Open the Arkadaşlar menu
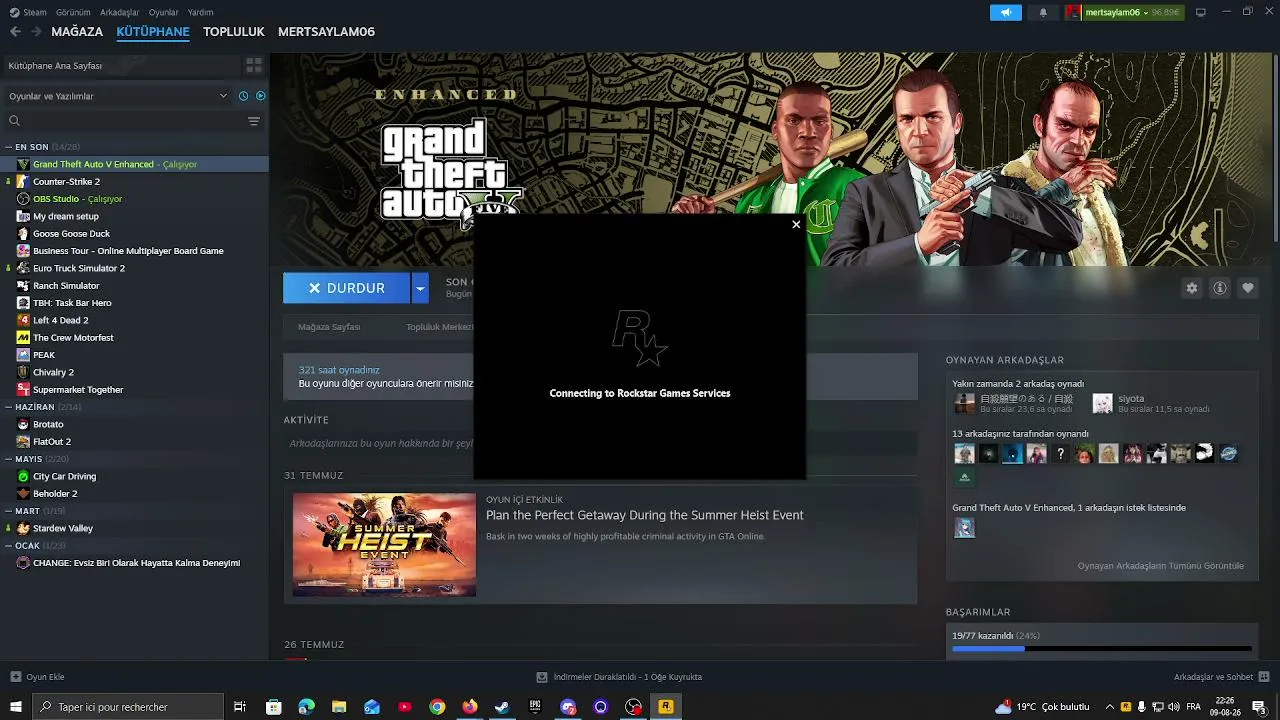Viewport: 1280px width, 720px height. coord(120,12)
